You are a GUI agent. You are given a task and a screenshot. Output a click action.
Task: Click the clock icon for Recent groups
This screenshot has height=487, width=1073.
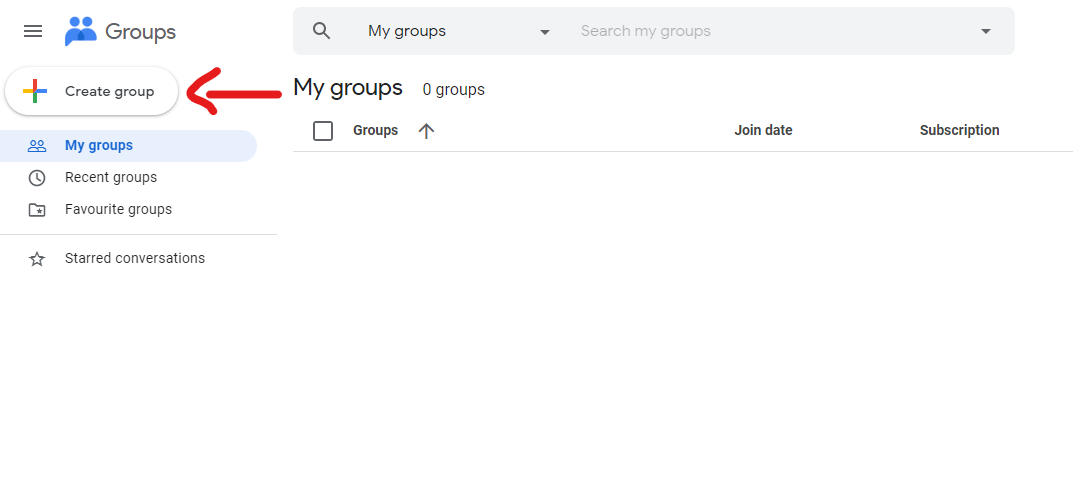tap(37, 178)
